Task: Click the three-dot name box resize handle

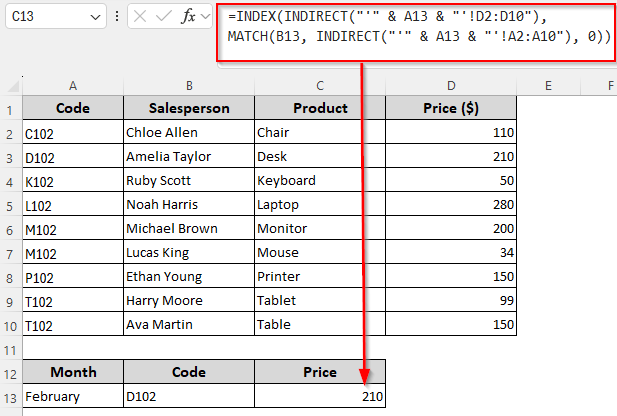Action: click(118, 17)
